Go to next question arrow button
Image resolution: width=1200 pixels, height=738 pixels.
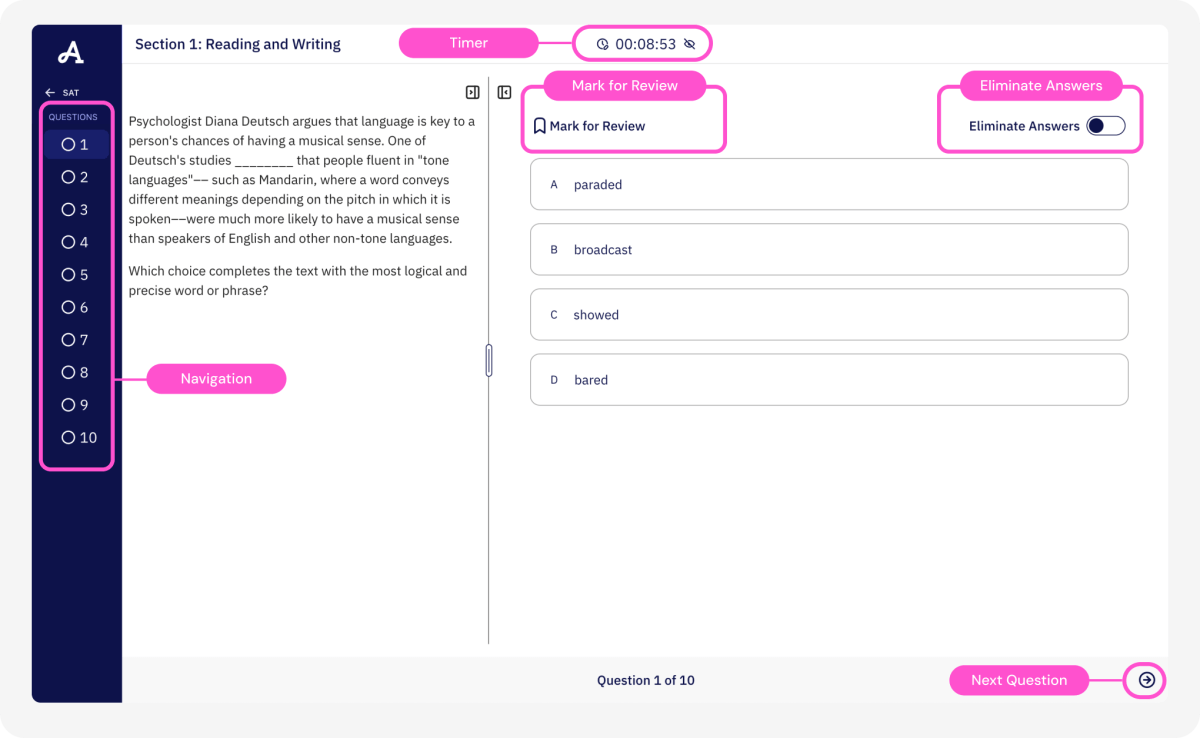click(1147, 680)
